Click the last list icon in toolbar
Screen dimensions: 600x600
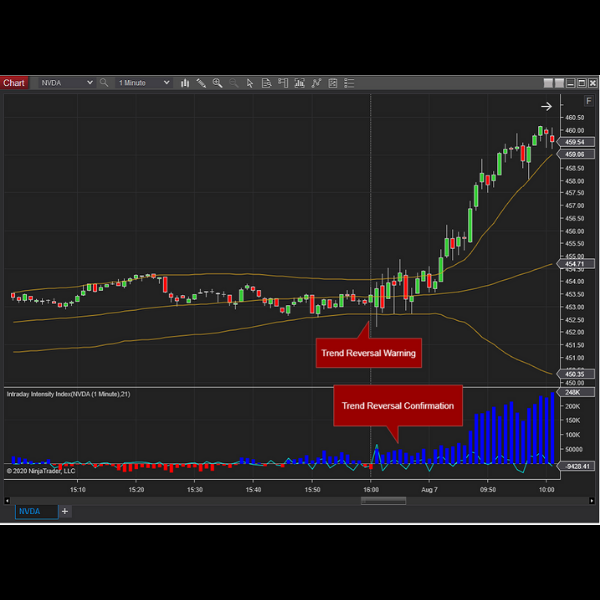coord(347,83)
